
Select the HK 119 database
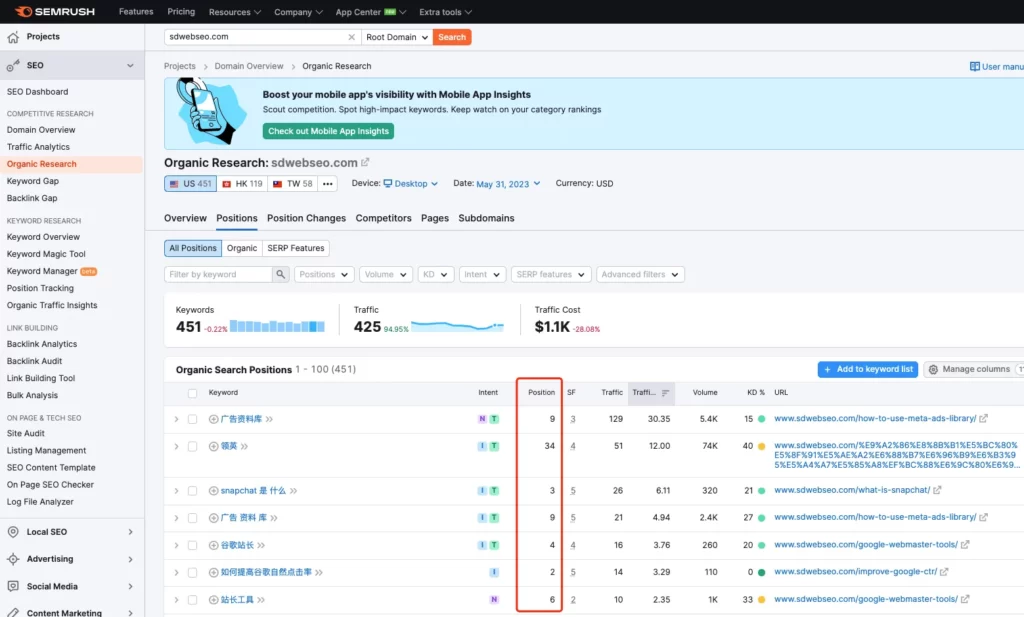(242, 184)
